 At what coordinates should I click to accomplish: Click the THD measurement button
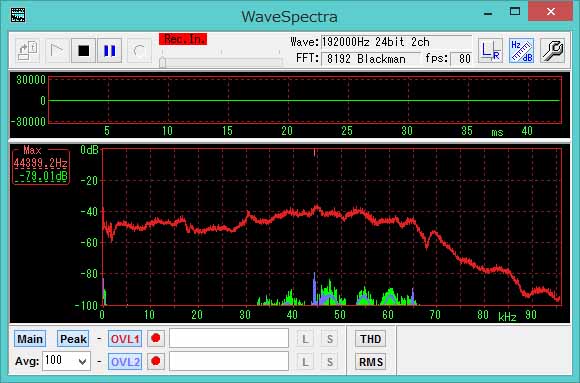(x=370, y=339)
